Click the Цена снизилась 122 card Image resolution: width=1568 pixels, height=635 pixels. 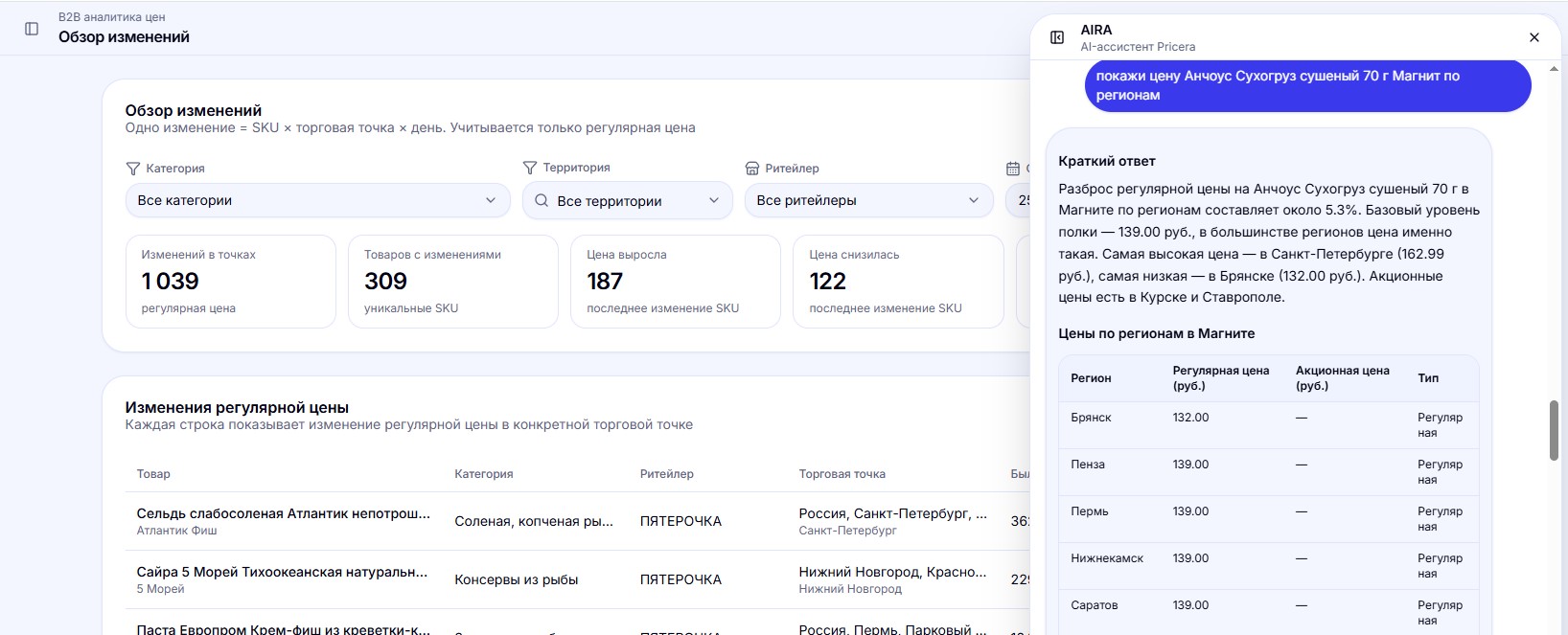point(898,282)
